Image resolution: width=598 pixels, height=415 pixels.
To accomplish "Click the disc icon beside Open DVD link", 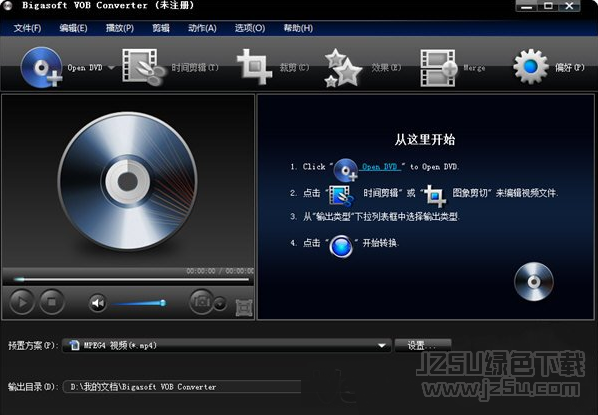I will click(345, 170).
